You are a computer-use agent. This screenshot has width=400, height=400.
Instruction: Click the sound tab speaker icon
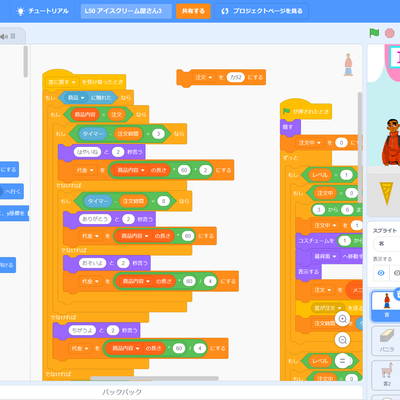click(x=4, y=36)
